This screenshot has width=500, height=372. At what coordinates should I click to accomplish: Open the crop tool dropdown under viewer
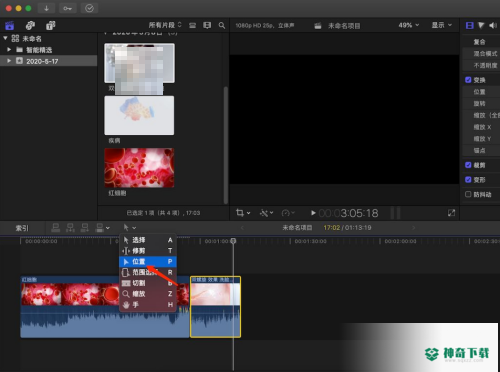click(x=243, y=213)
